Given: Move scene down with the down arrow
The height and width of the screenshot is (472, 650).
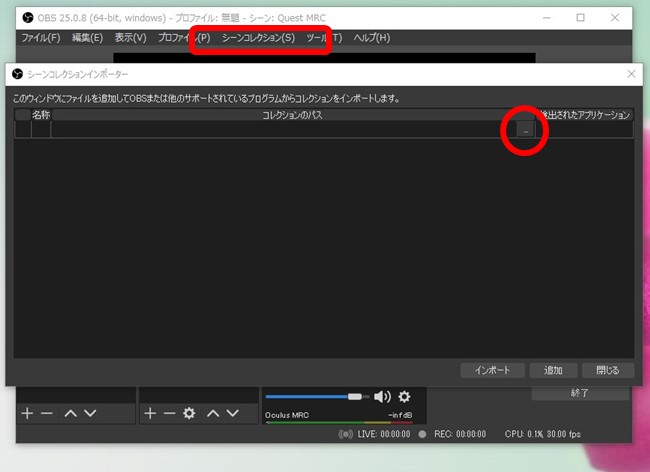Looking at the screenshot, I should point(90,413).
